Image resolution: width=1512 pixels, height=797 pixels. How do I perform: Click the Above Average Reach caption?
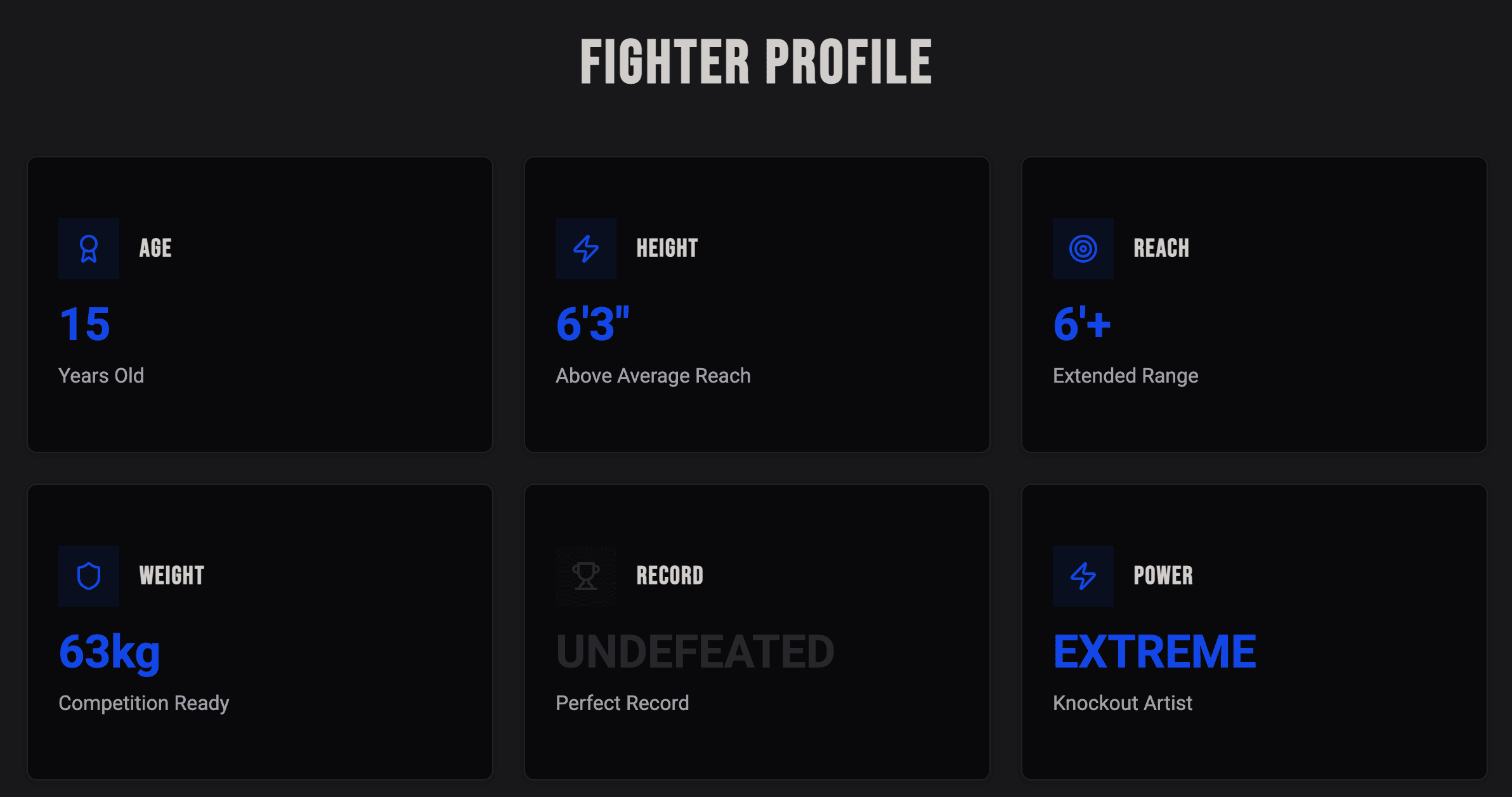coord(653,376)
